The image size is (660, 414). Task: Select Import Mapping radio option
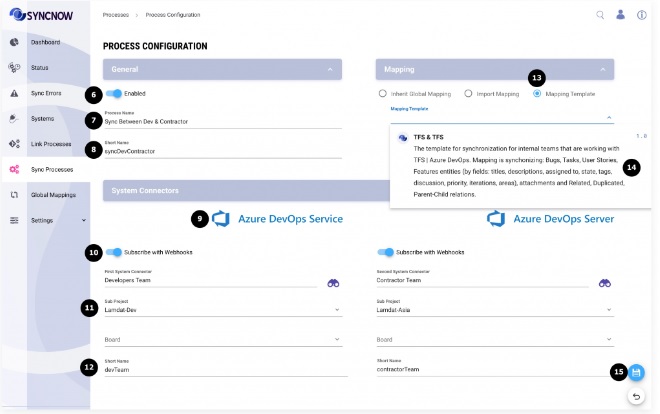(x=468, y=93)
